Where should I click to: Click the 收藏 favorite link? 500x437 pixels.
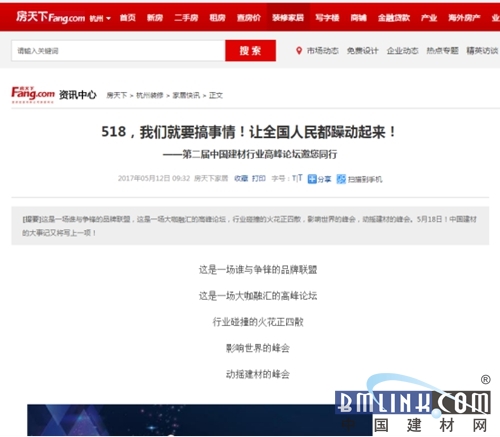[241, 179]
